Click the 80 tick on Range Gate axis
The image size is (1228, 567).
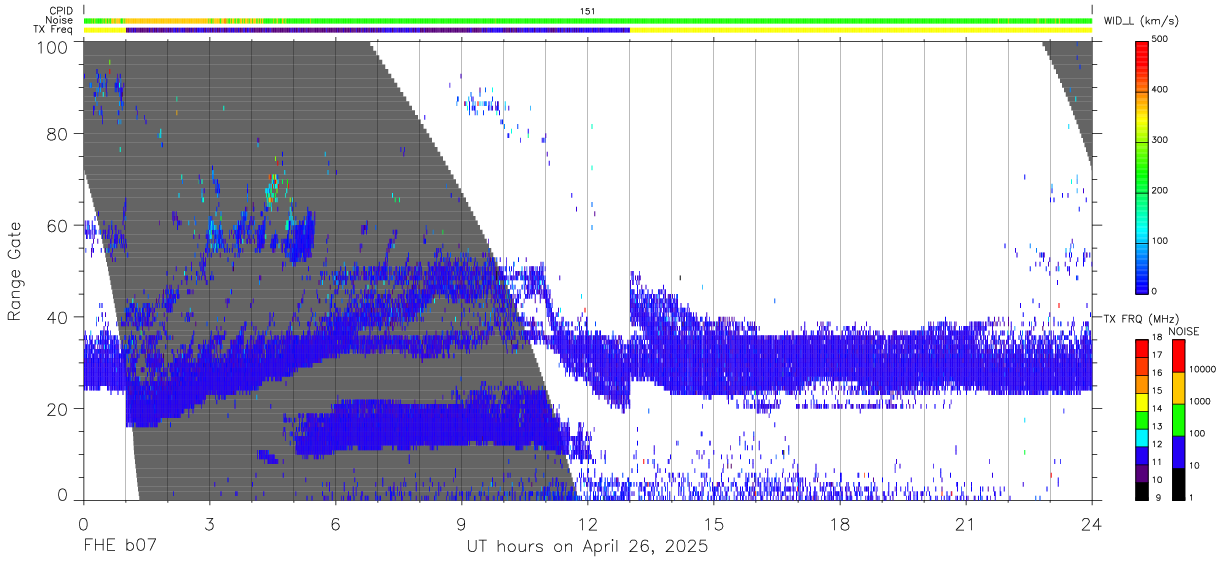point(57,134)
